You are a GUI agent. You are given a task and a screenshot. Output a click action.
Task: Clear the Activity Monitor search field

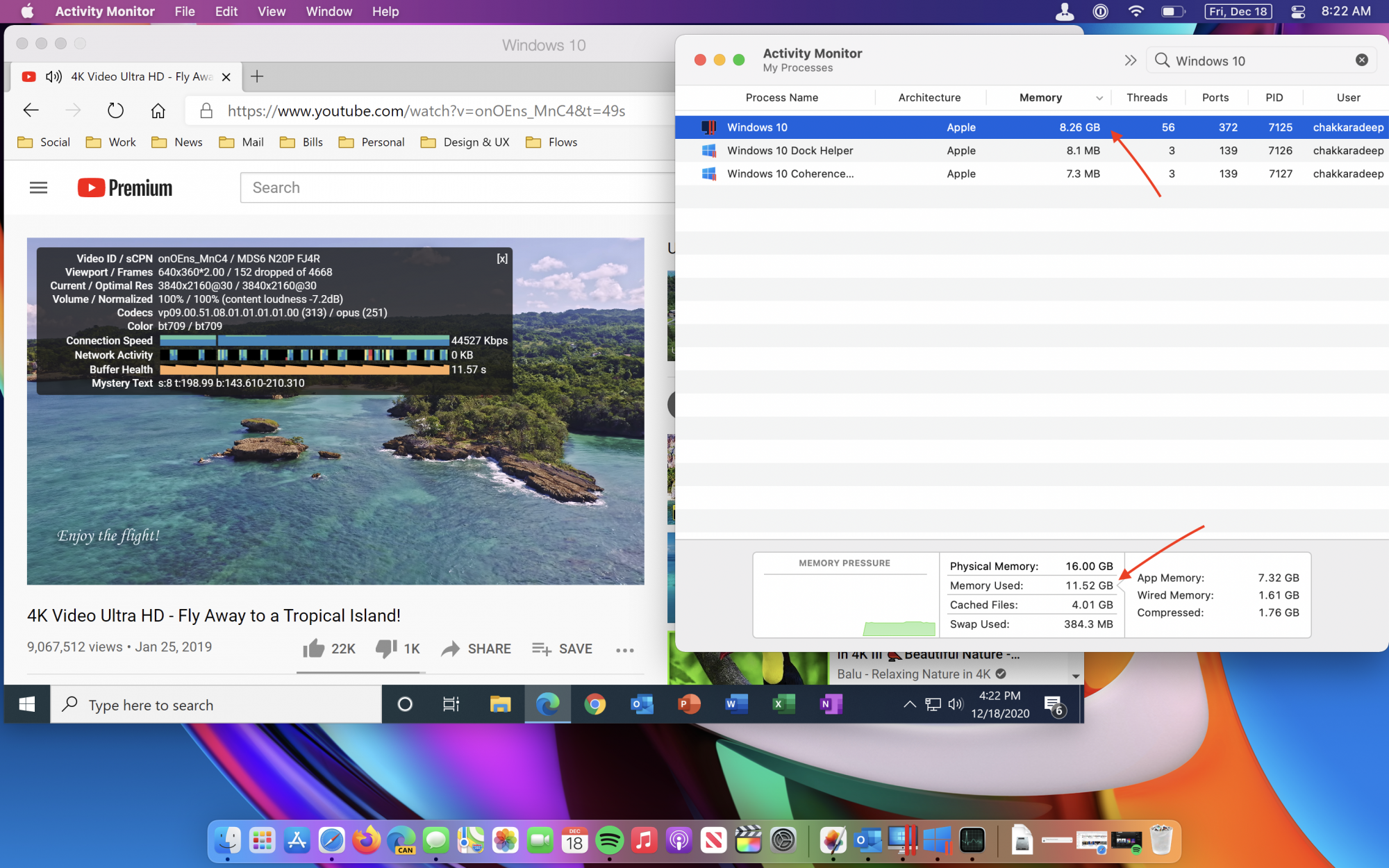click(x=1361, y=60)
